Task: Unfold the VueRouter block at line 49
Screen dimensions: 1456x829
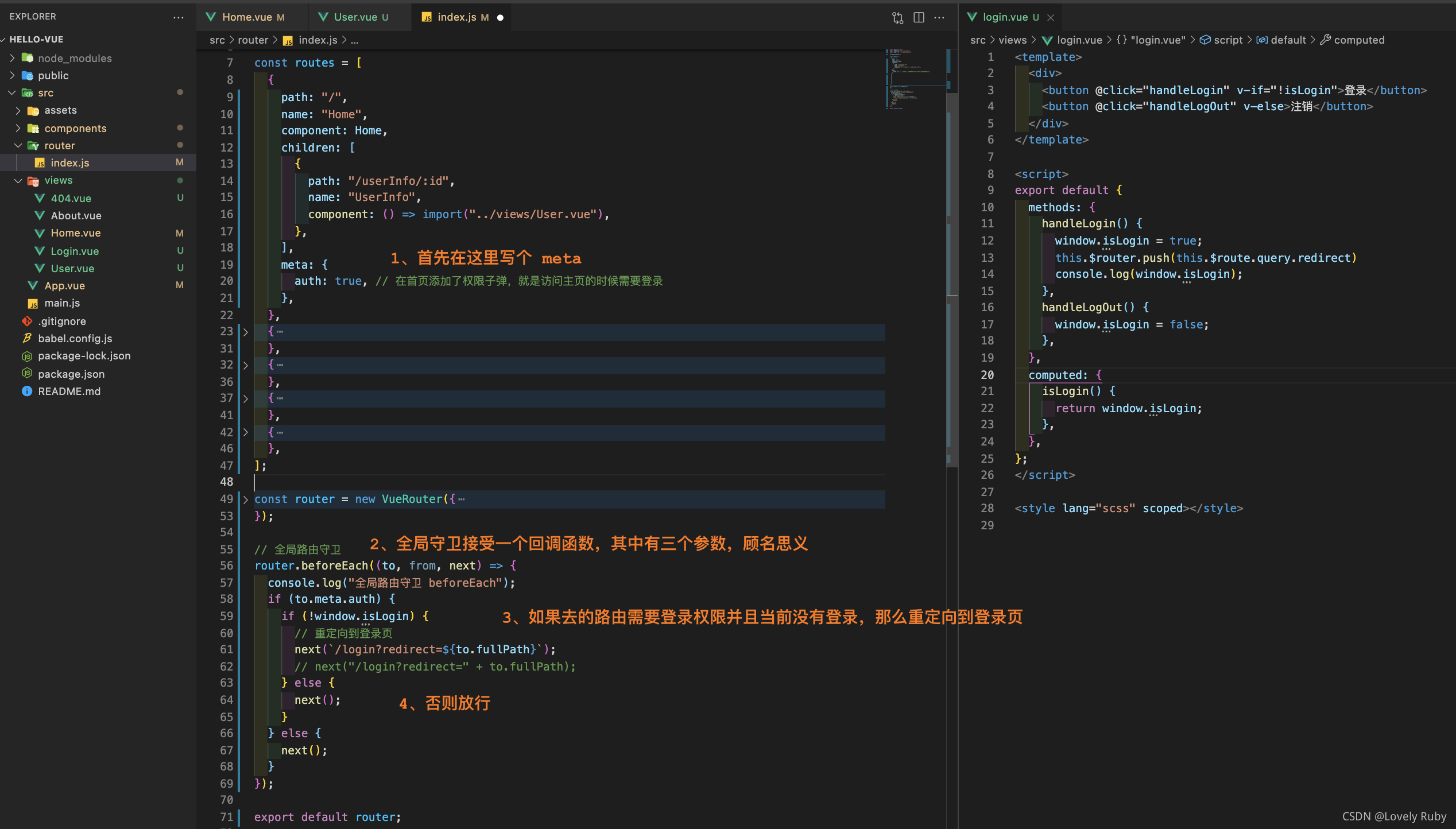Action: click(x=246, y=499)
